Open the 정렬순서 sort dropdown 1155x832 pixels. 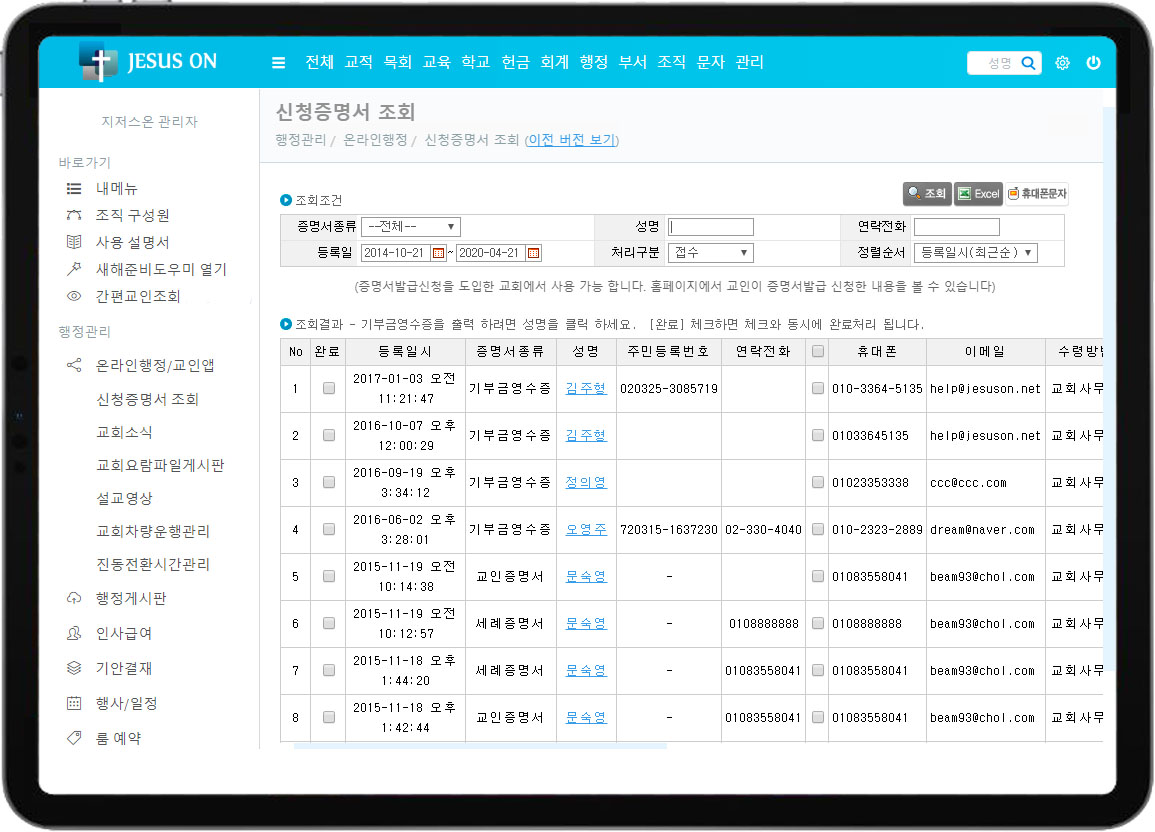pos(975,253)
